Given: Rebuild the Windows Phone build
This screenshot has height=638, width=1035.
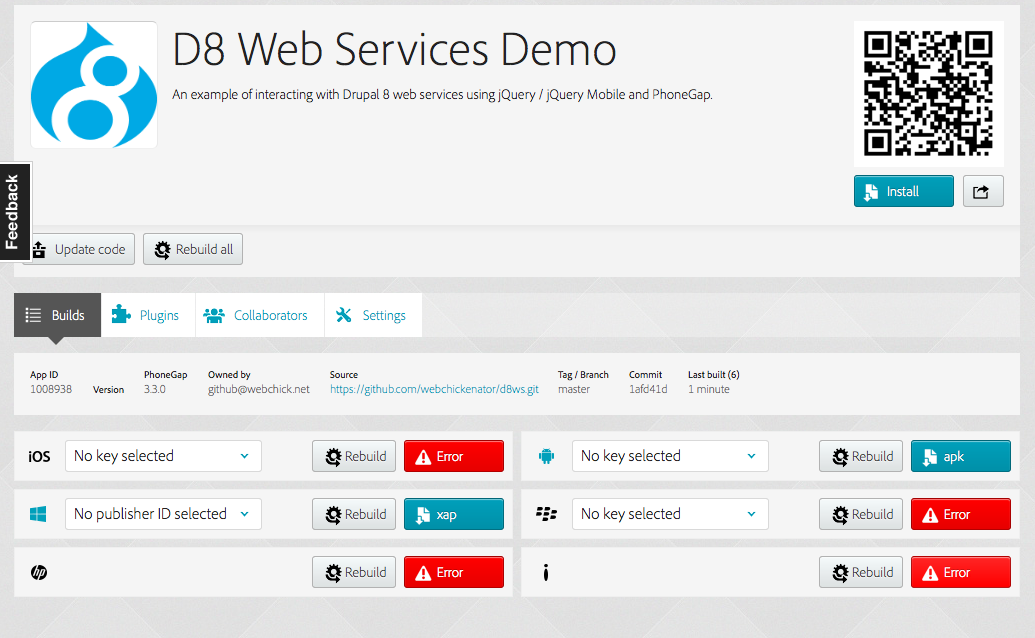Looking at the screenshot, I should click(x=354, y=514).
